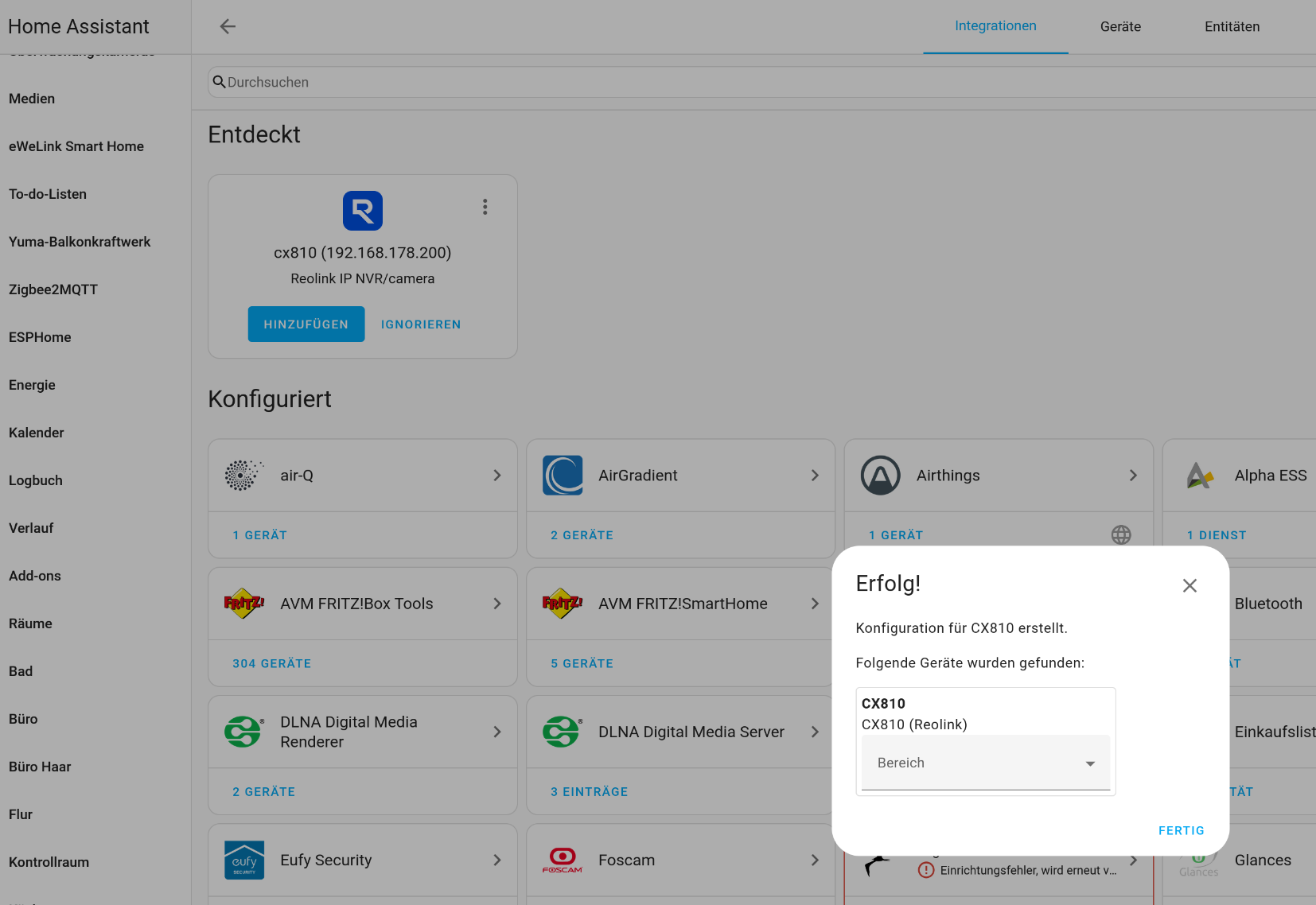Expand the DLNA Digital Media Server chevron
Screen dimensions: 1316x905
[815, 732]
